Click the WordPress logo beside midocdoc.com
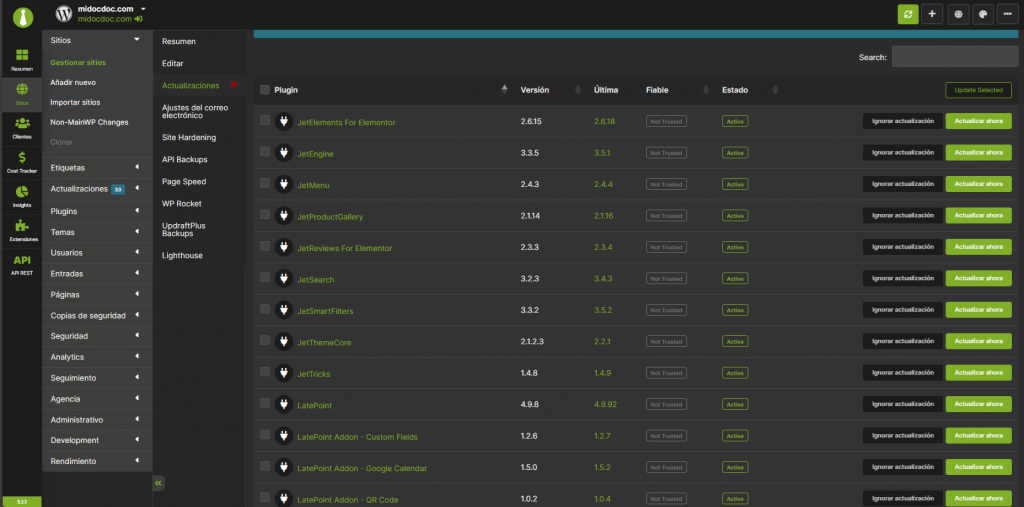Image resolution: width=1024 pixels, height=507 pixels. coord(63,14)
